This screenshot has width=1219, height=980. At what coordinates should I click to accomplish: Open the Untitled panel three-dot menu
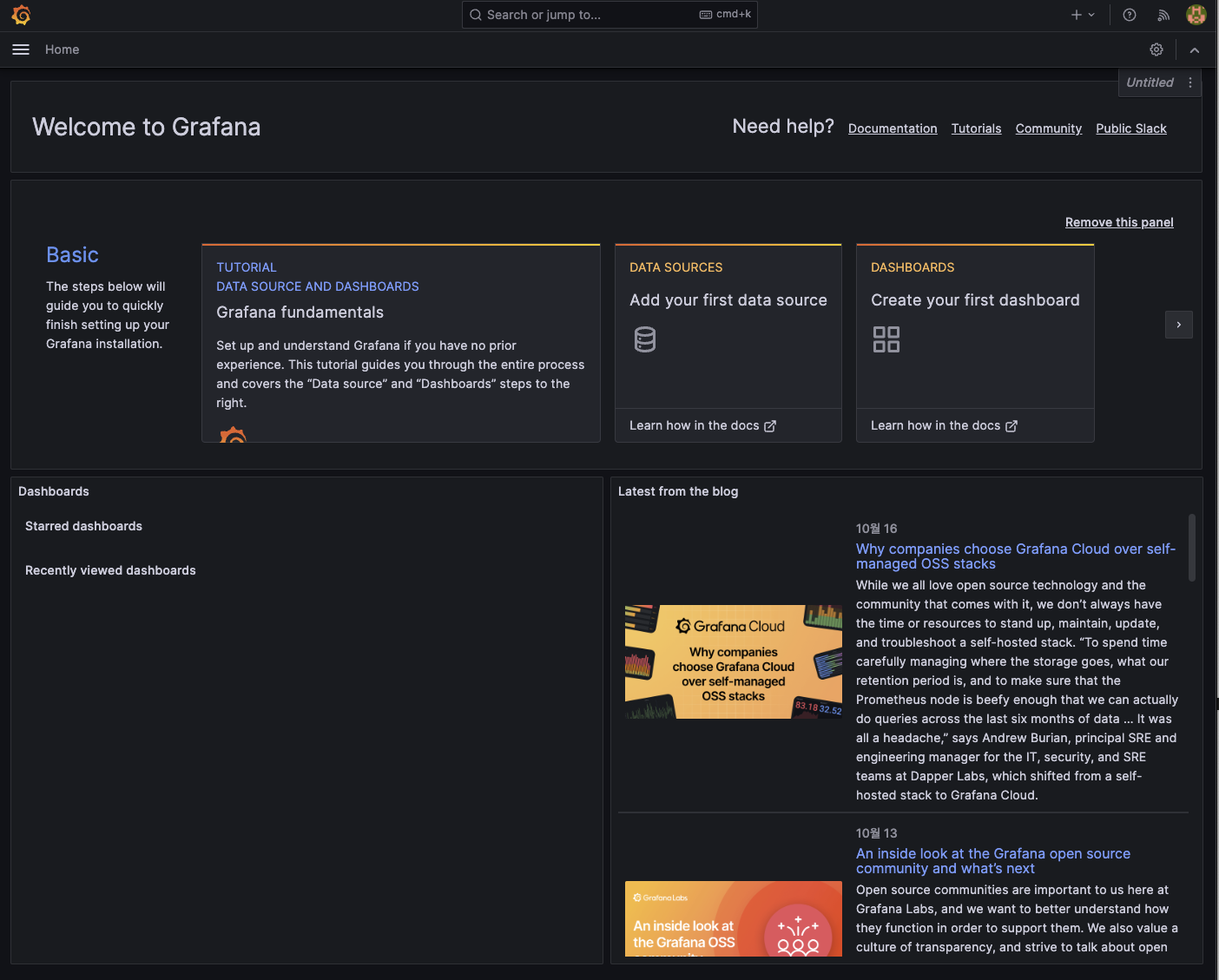[x=1190, y=82]
